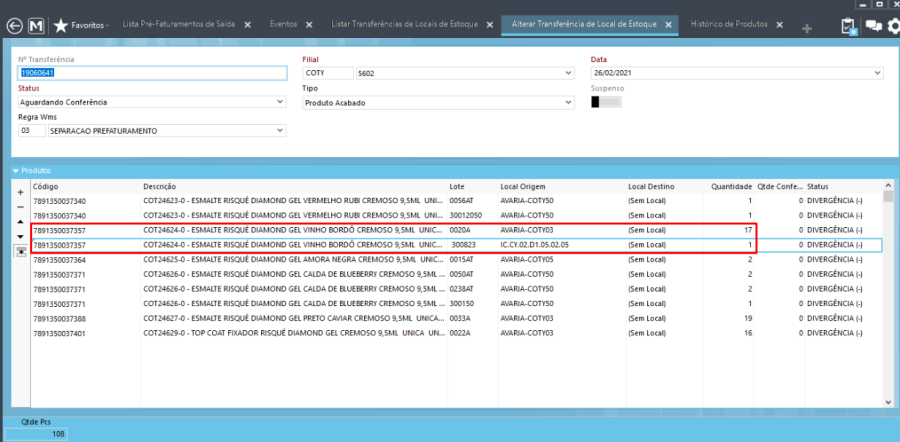
Task: Sort by Quantidade column header
Action: pos(730,186)
